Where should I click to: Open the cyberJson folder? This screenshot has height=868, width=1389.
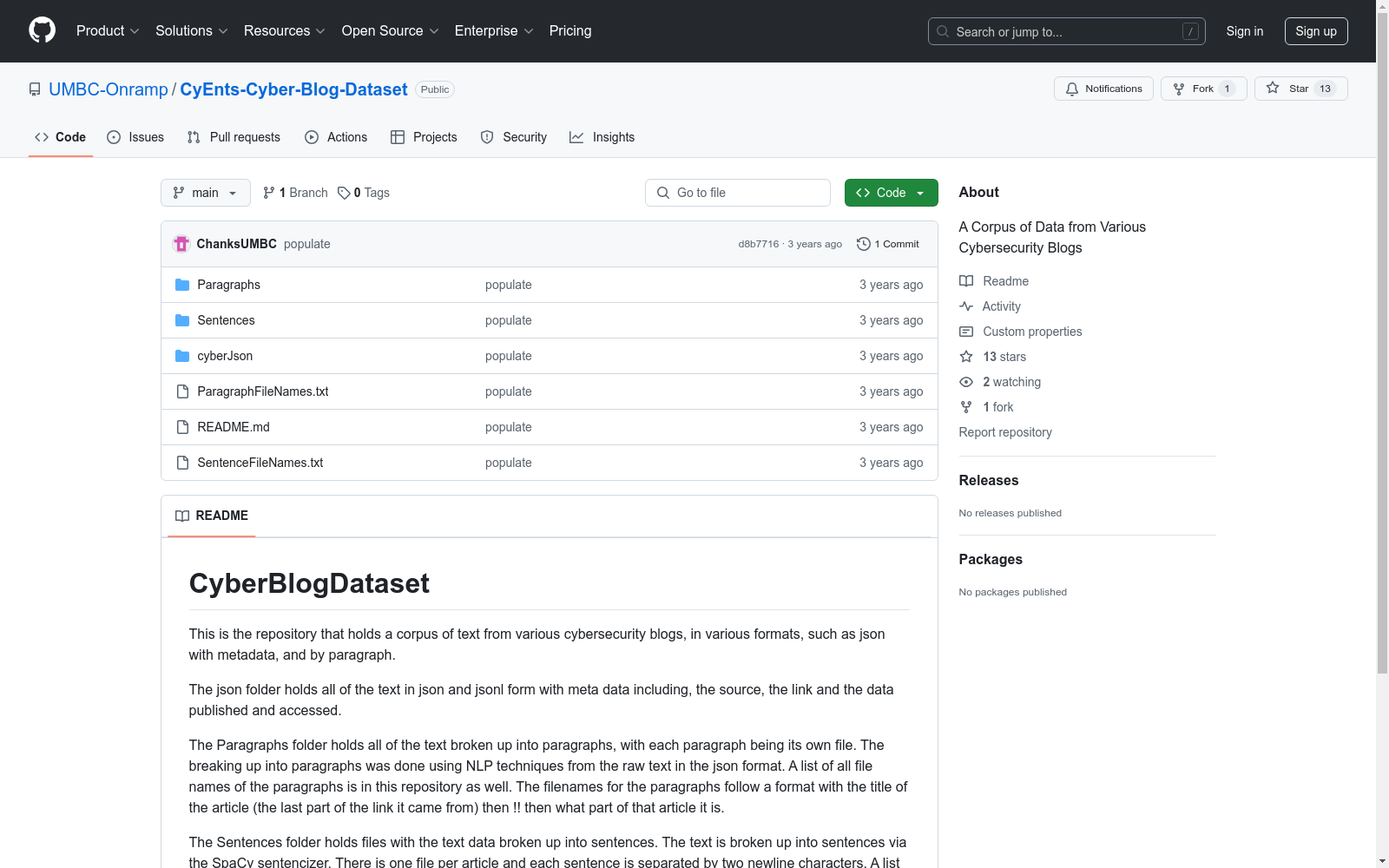click(225, 356)
